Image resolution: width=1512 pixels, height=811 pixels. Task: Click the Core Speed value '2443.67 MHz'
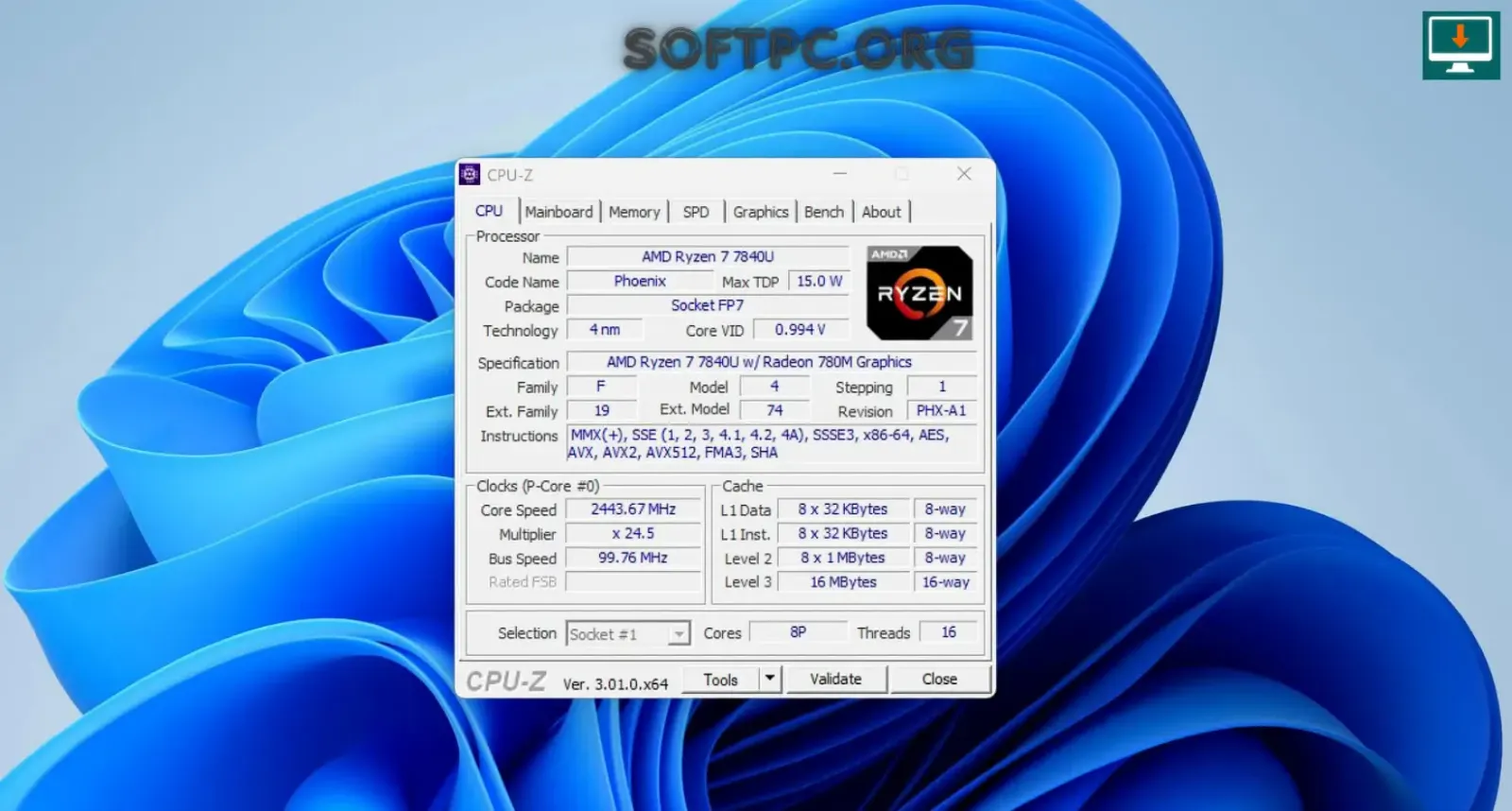633,509
